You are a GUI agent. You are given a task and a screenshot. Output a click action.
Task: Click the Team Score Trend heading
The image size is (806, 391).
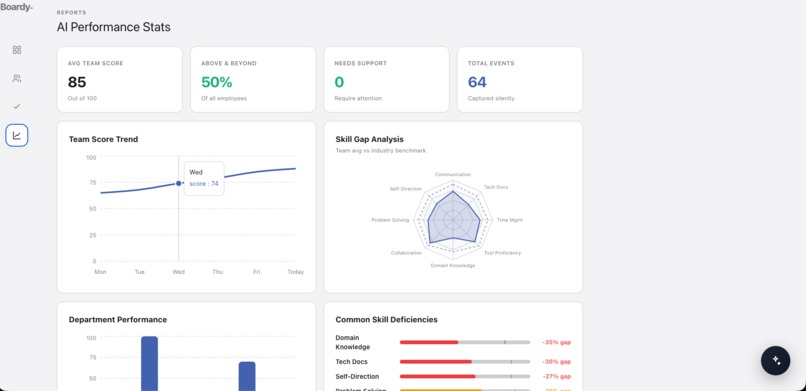(x=103, y=139)
